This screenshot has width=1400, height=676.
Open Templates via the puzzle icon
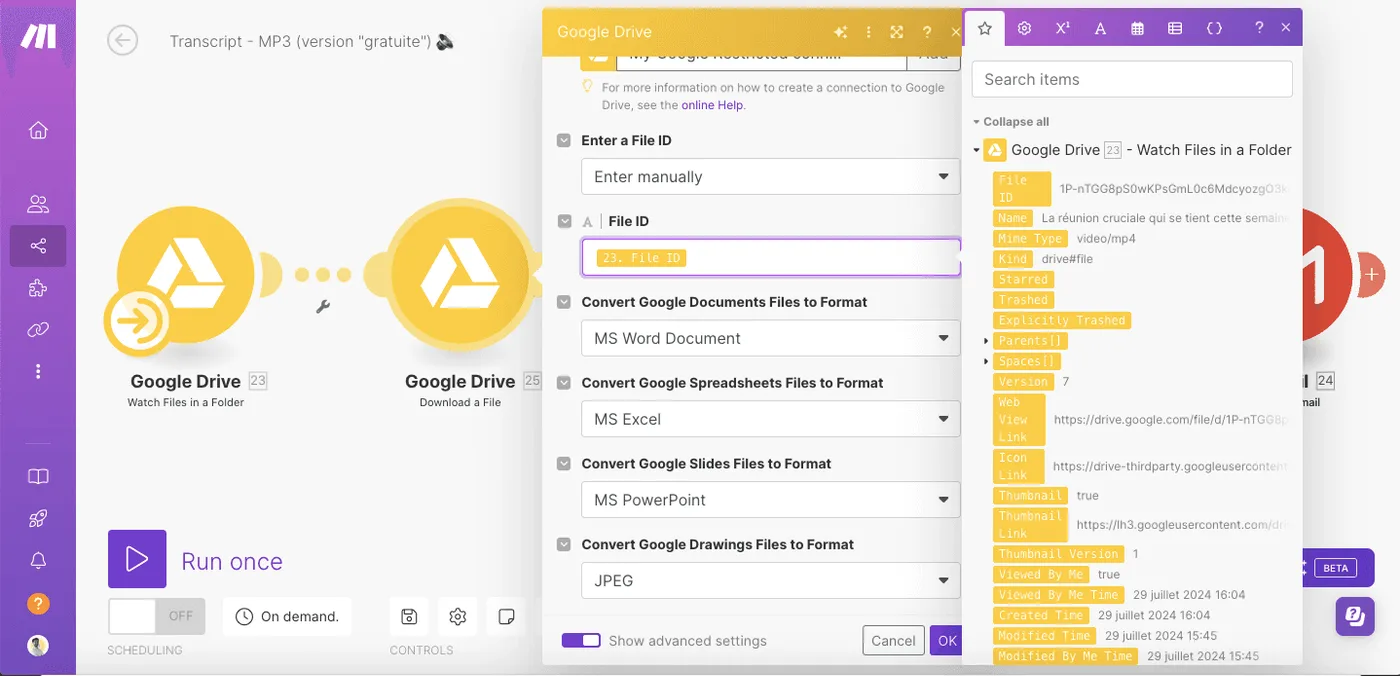[38, 288]
